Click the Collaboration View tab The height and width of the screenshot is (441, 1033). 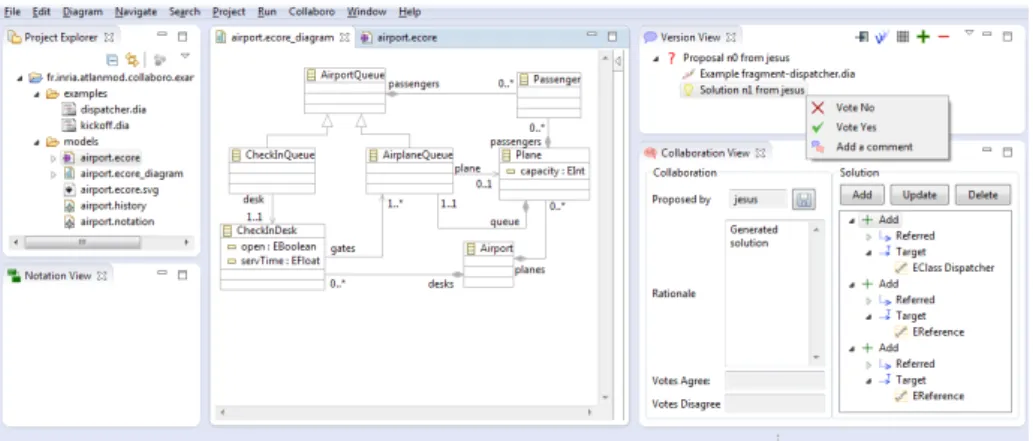pos(705,153)
